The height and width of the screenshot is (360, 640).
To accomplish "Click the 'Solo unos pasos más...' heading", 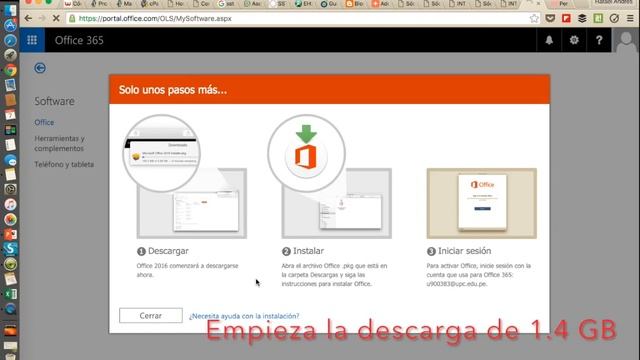I will 173,90.
